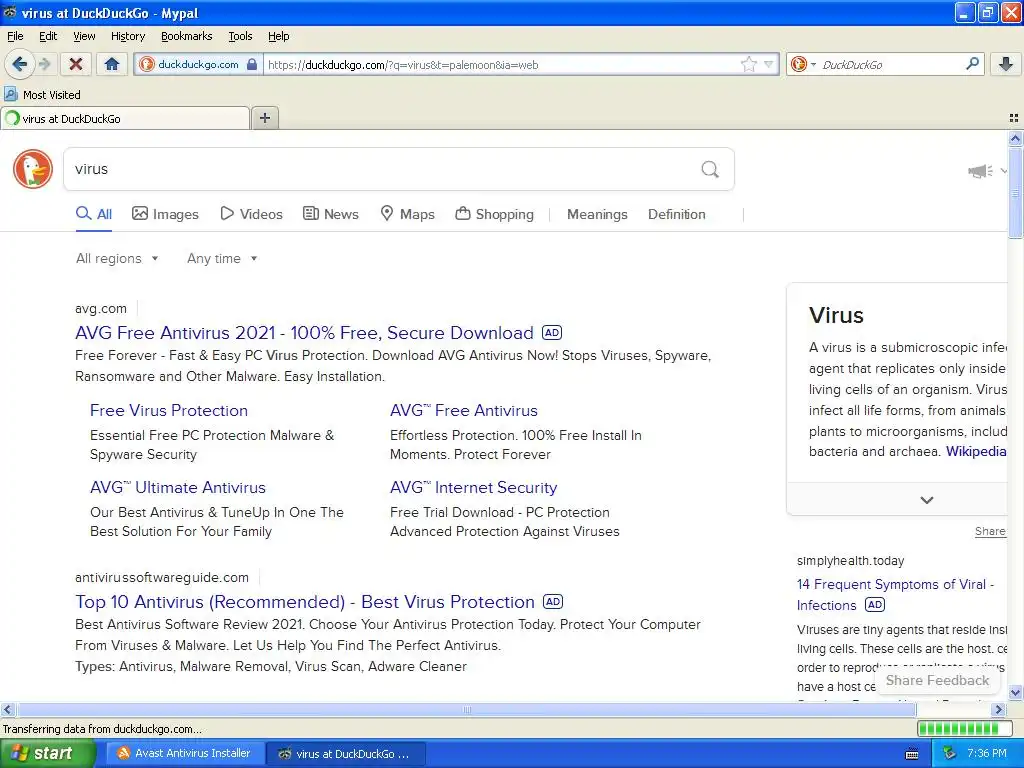The image size is (1024, 768).
Task: Click avg.com result domain text
Action: [x=101, y=309]
